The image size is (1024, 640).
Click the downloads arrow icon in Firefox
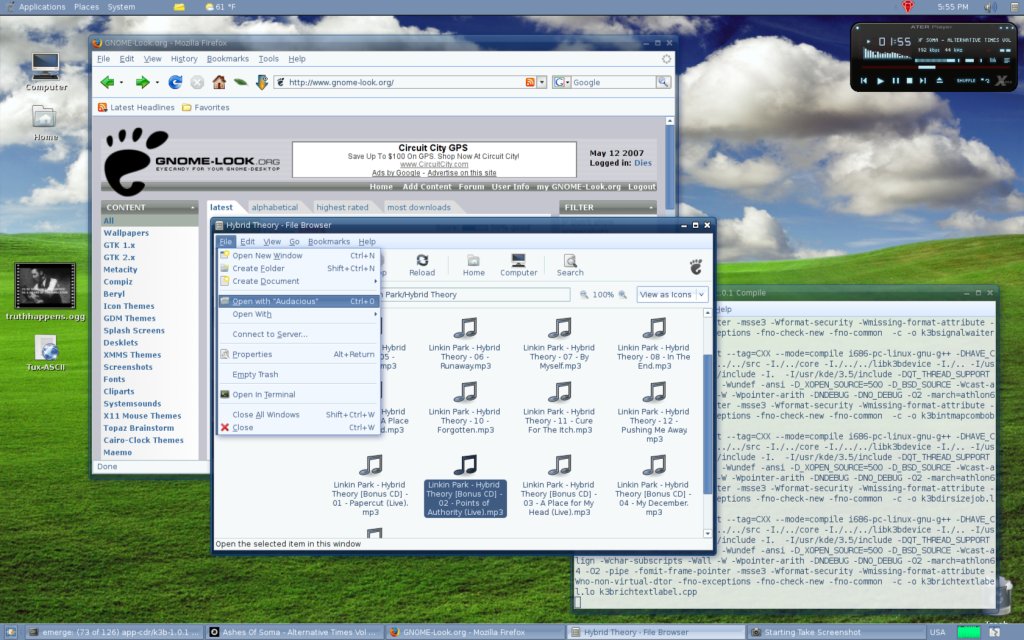(x=262, y=82)
